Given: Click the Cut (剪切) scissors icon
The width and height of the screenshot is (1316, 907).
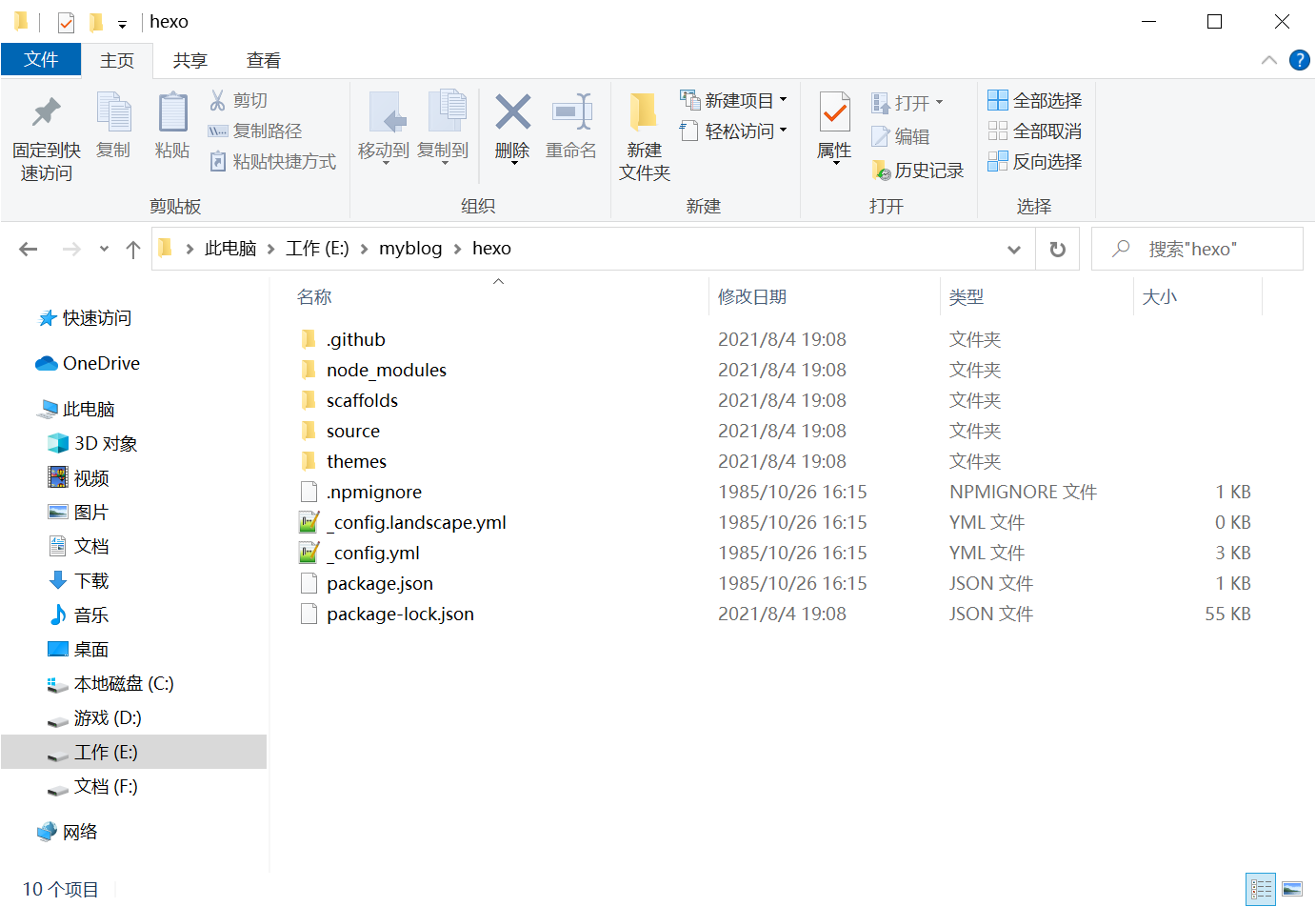Looking at the screenshot, I should click(217, 100).
